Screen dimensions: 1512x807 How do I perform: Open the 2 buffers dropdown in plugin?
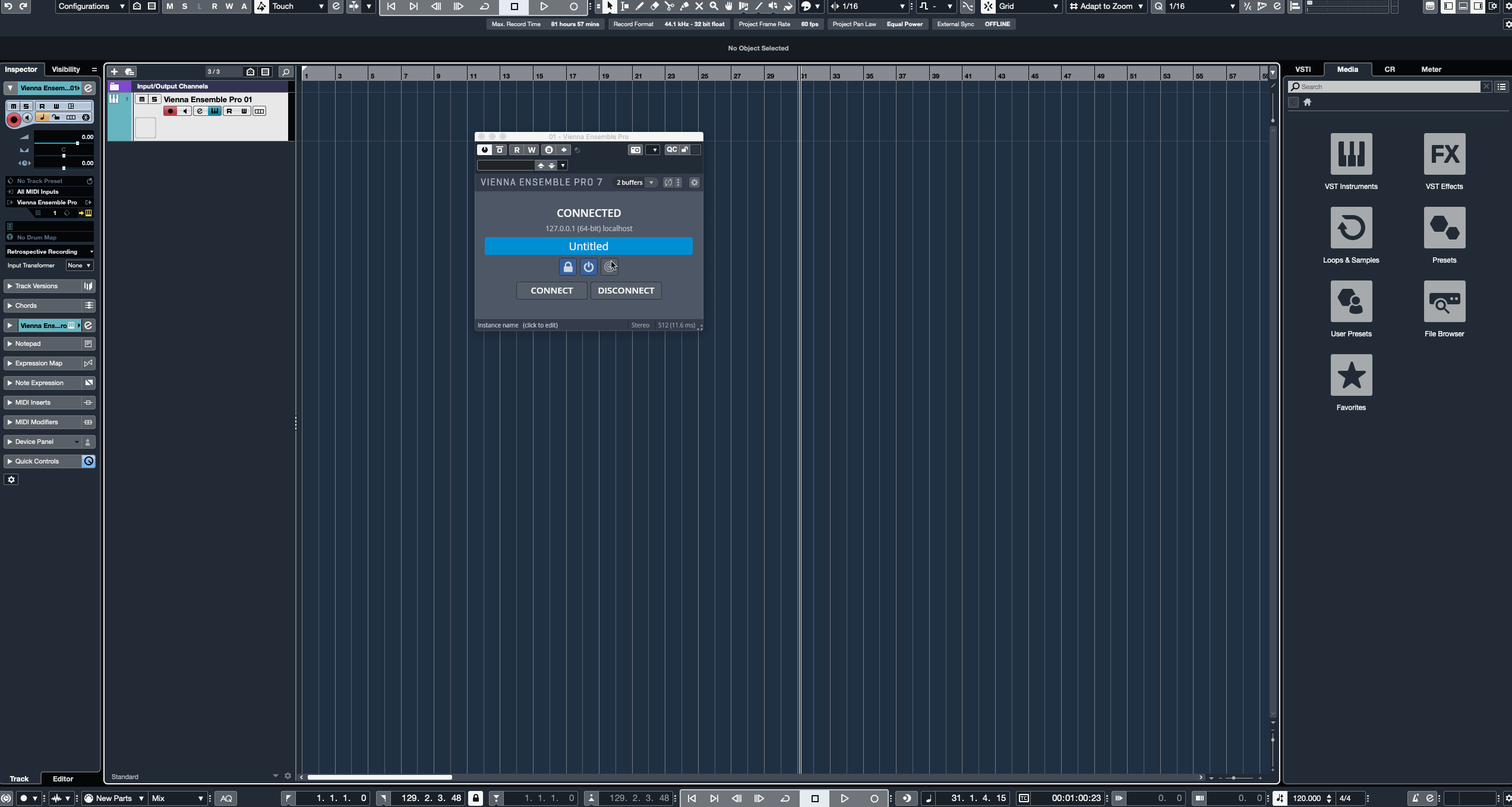coord(635,182)
